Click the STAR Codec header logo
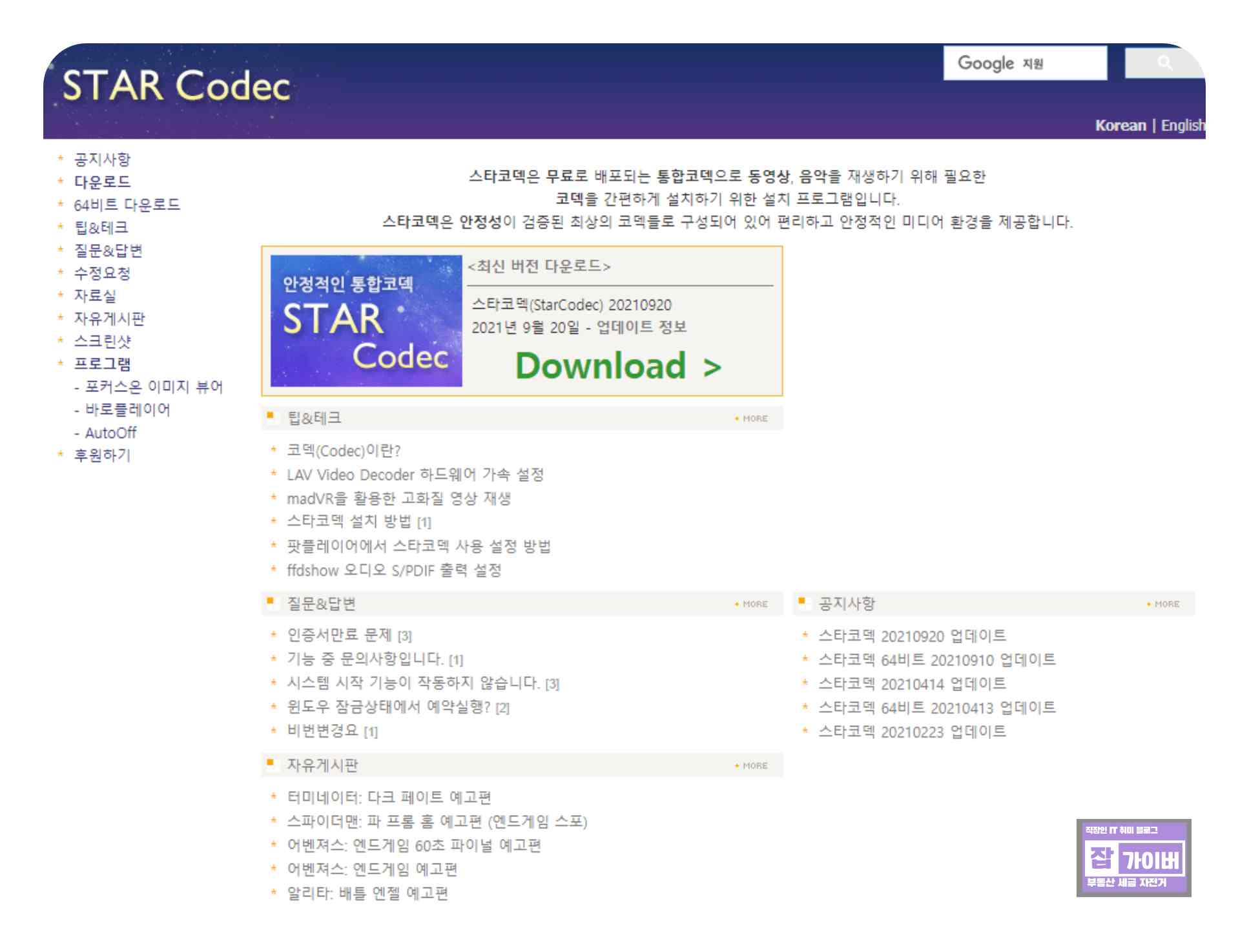The height and width of the screenshot is (952, 1249). tap(176, 87)
